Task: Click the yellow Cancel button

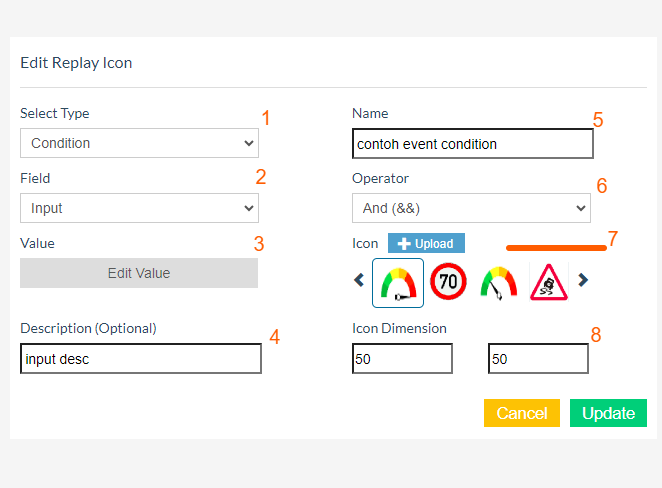Action: tap(521, 413)
